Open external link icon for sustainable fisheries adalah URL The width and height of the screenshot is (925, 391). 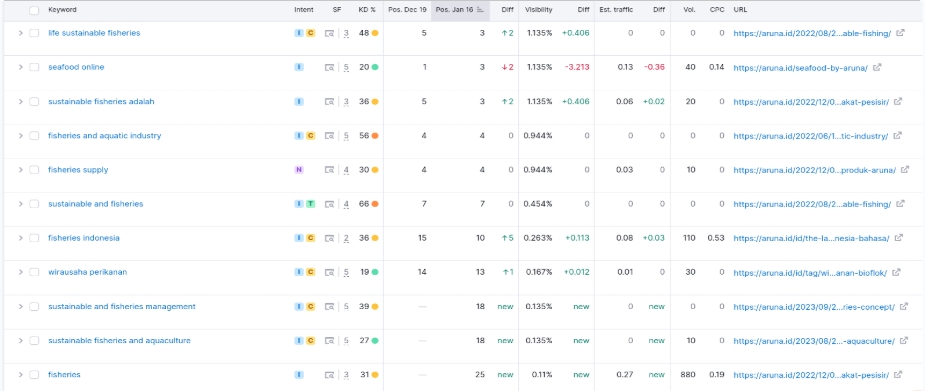pos(898,101)
